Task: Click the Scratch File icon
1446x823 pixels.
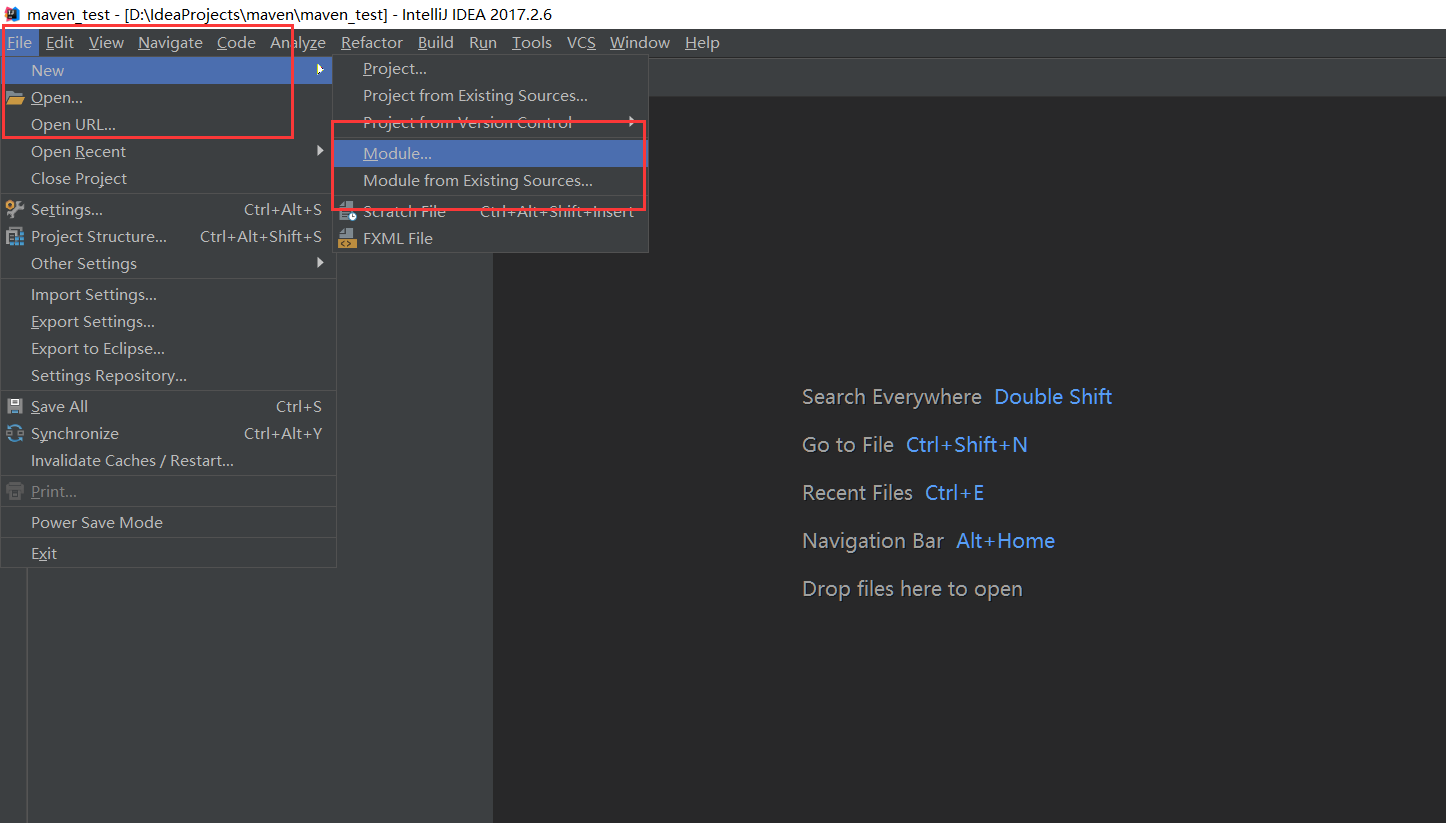Action: [x=347, y=212]
